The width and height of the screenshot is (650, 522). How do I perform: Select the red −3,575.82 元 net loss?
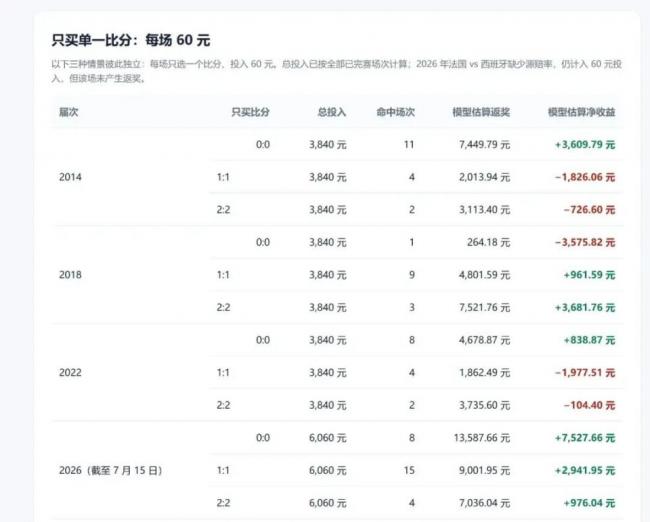click(x=585, y=242)
